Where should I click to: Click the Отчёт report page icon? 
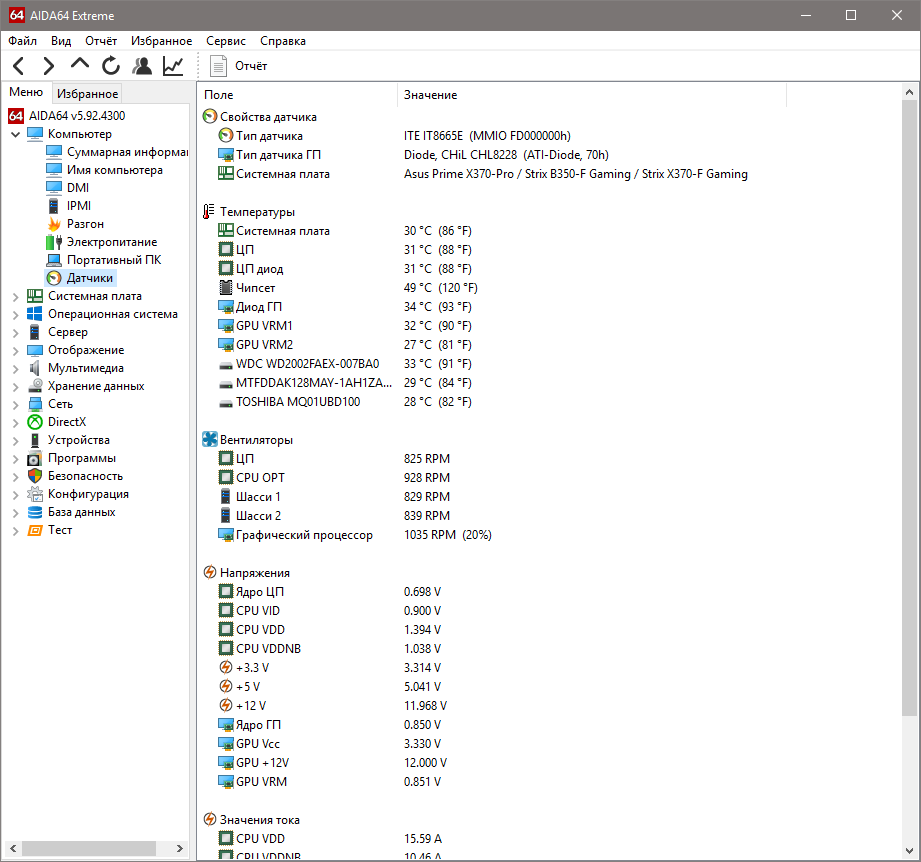pyautogui.click(x=219, y=66)
